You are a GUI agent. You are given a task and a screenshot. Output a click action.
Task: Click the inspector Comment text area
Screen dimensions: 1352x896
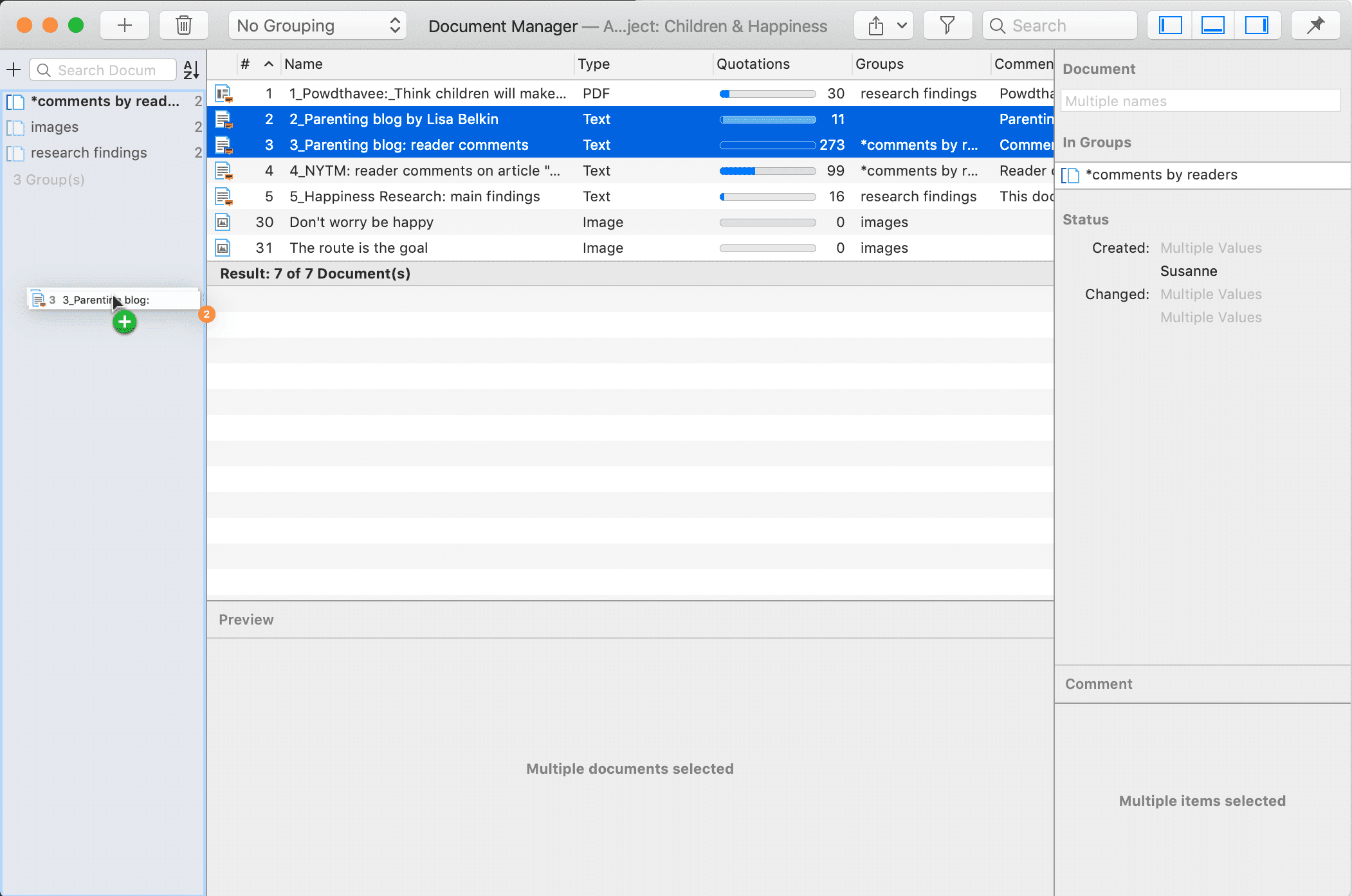(1203, 799)
